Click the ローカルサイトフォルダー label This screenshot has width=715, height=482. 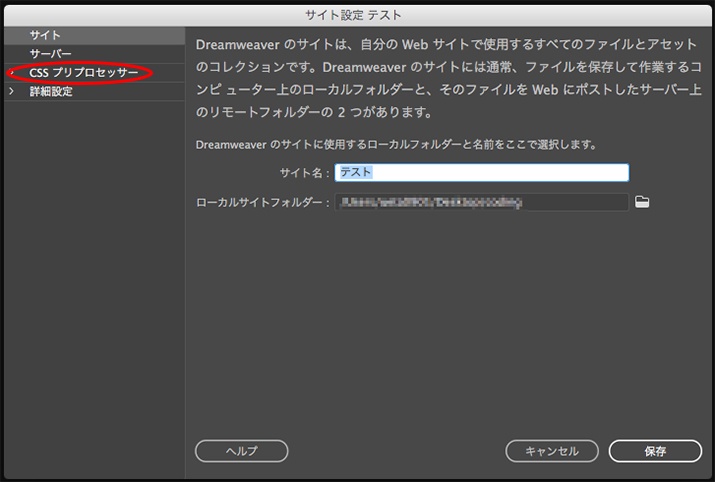pyautogui.click(x=263, y=203)
